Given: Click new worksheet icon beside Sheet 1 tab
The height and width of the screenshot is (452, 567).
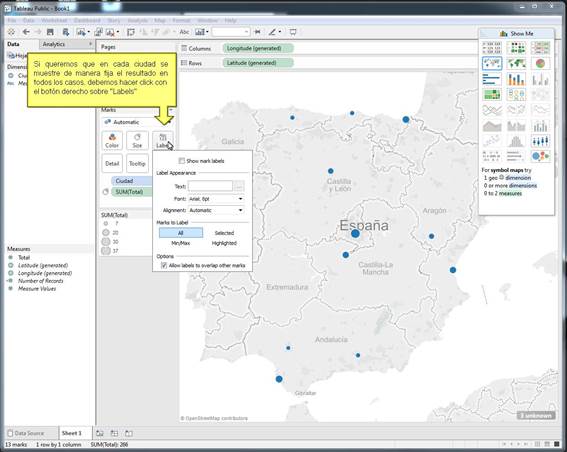Looking at the screenshot, I should [x=100, y=433].
